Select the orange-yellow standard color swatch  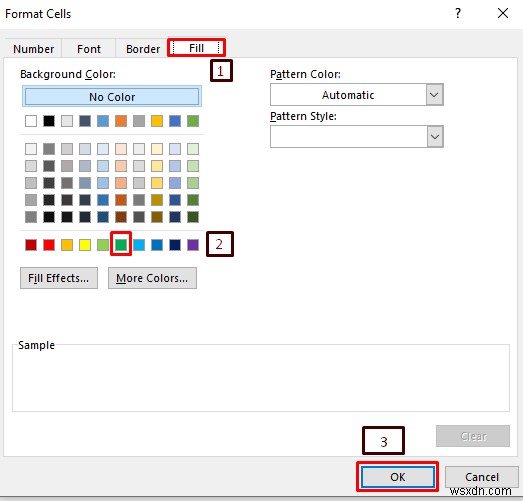67,245
